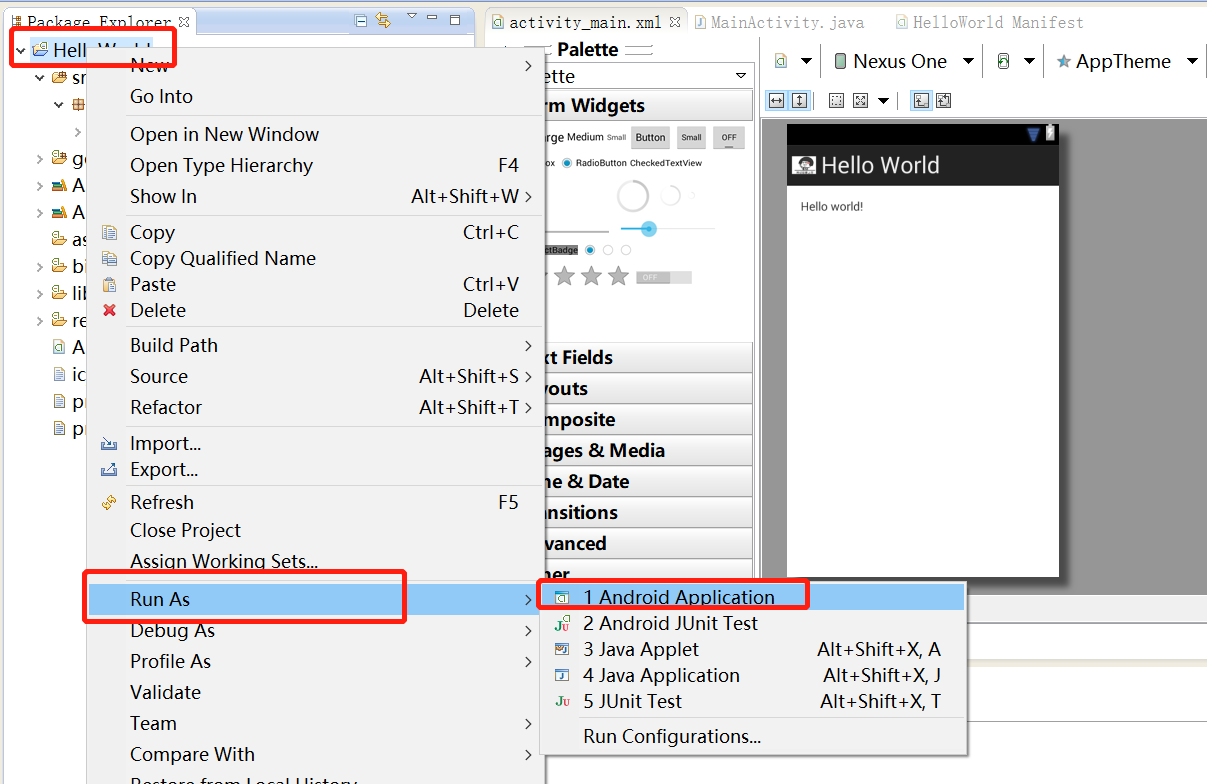1207x784 pixels.
Task: Open the Text Fields palette category
Action: pos(647,357)
